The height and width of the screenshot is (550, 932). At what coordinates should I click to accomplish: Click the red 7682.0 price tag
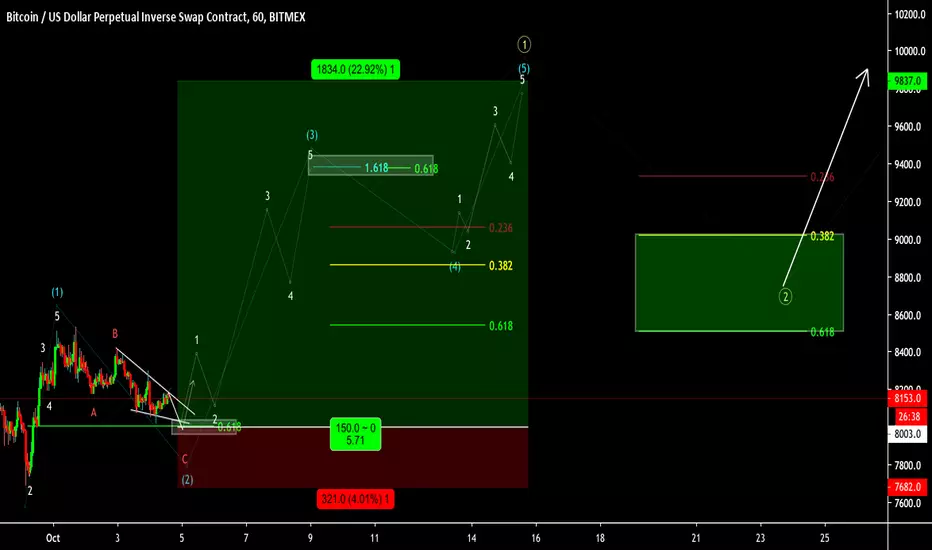[907, 487]
